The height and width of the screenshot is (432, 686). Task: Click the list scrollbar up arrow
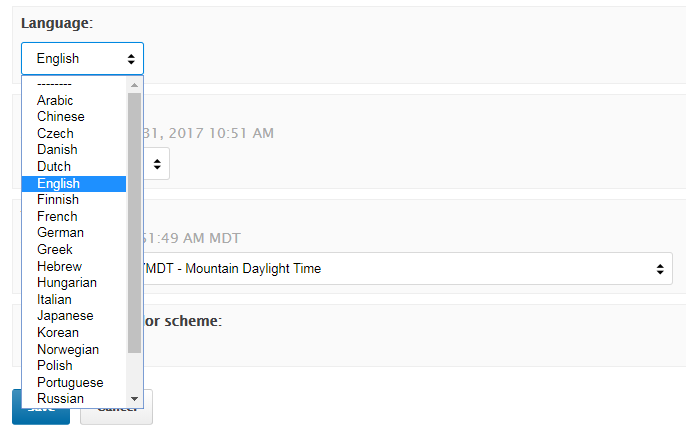(135, 85)
